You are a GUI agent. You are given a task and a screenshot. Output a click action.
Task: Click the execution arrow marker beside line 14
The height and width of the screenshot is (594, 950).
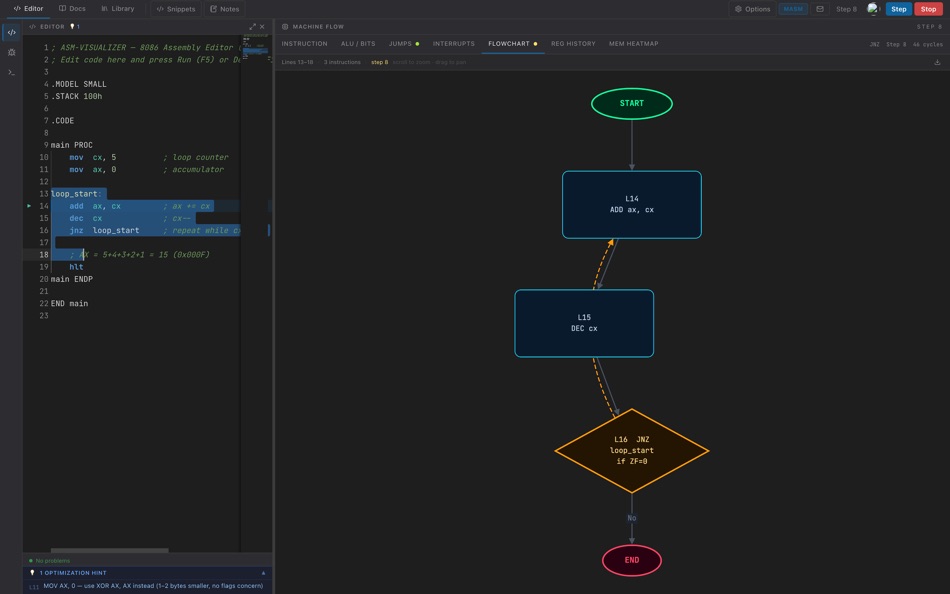[28, 206]
